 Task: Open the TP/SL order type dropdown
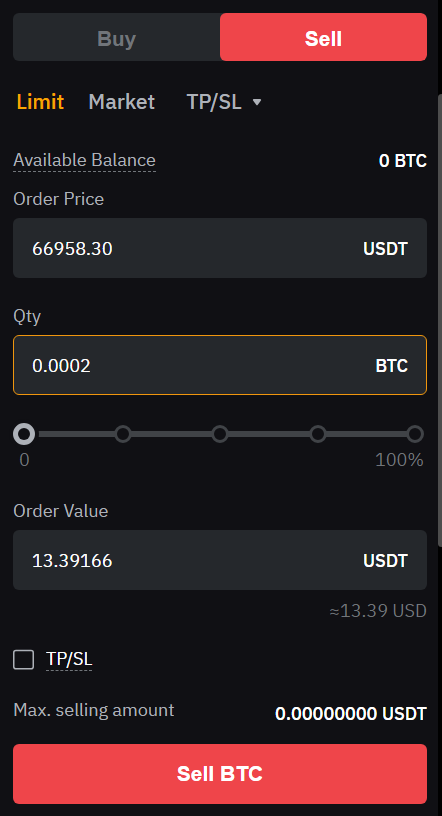[x=224, y=102]
